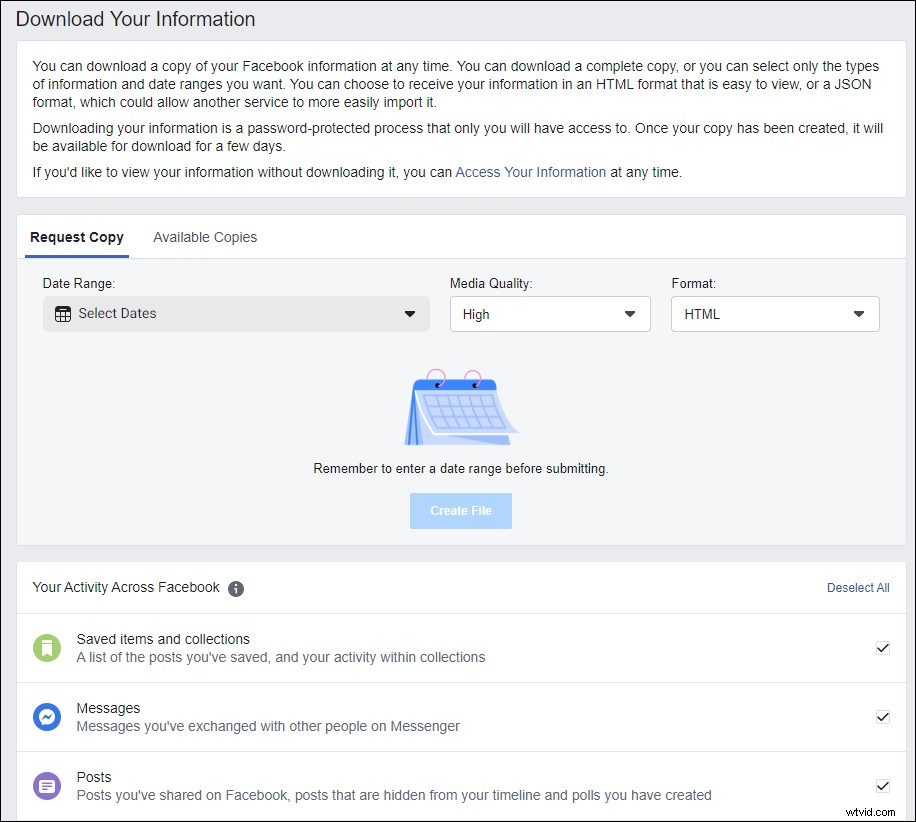Open the Access Your Information link
This screenshot has height=822, width=916.
530,172
